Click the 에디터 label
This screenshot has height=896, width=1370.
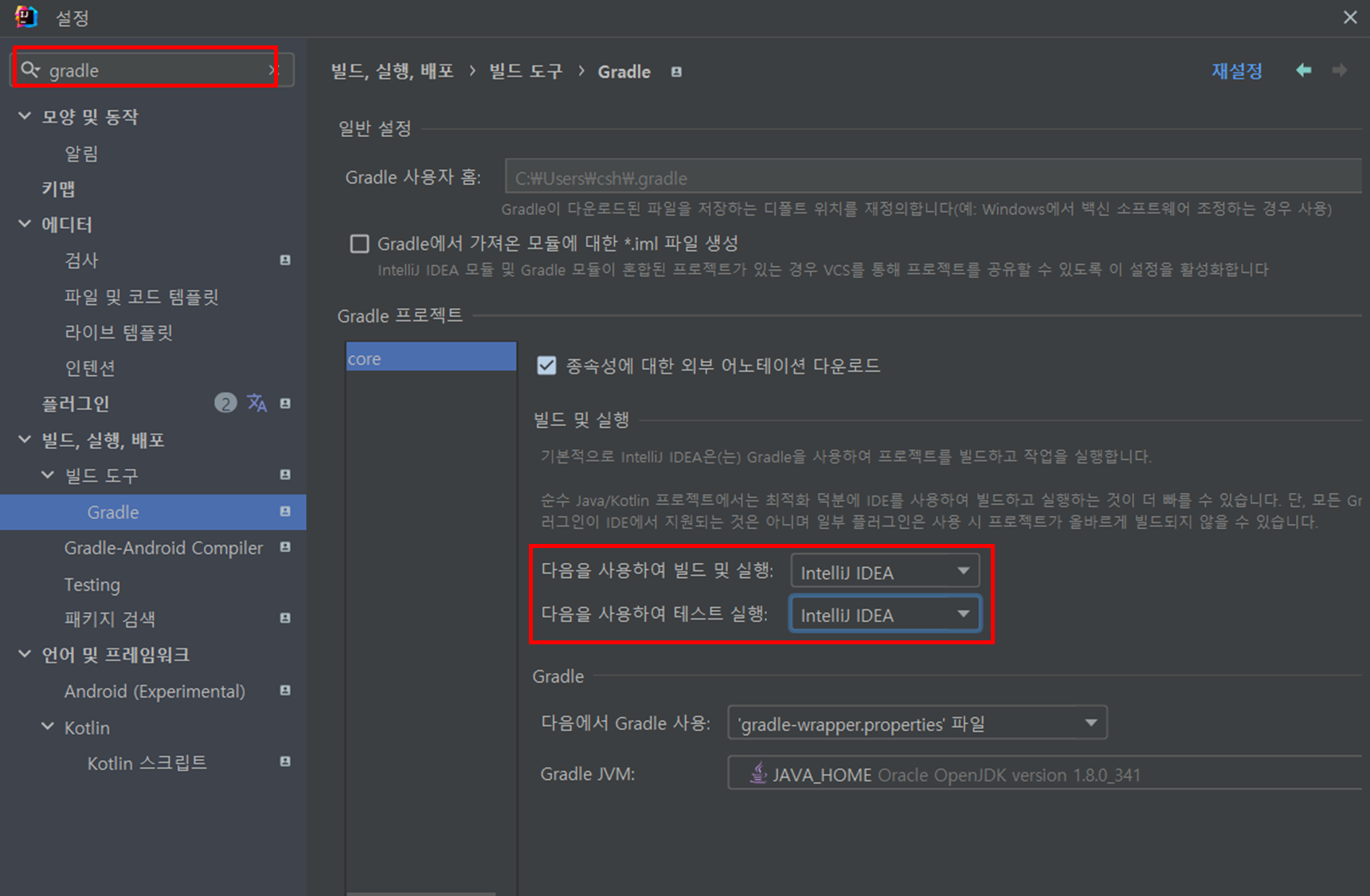[67, 224]
